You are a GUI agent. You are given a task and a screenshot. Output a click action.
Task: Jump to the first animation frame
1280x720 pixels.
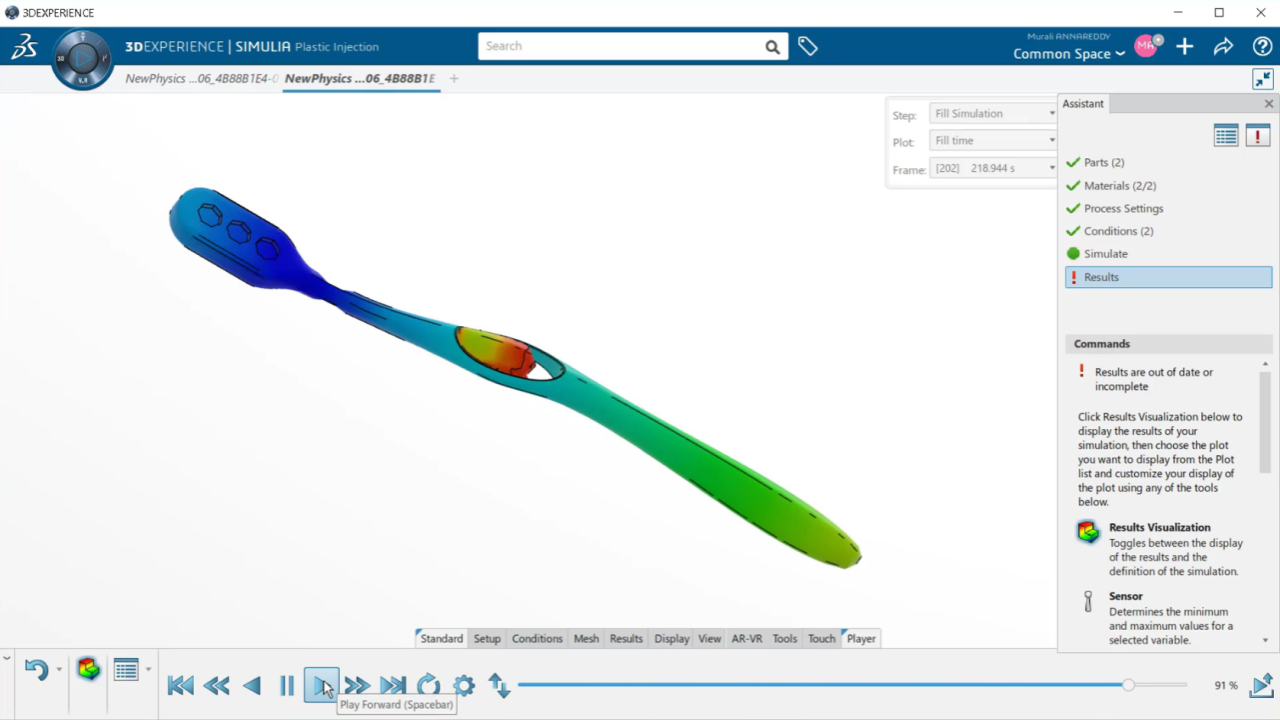[x=181, y=685]
